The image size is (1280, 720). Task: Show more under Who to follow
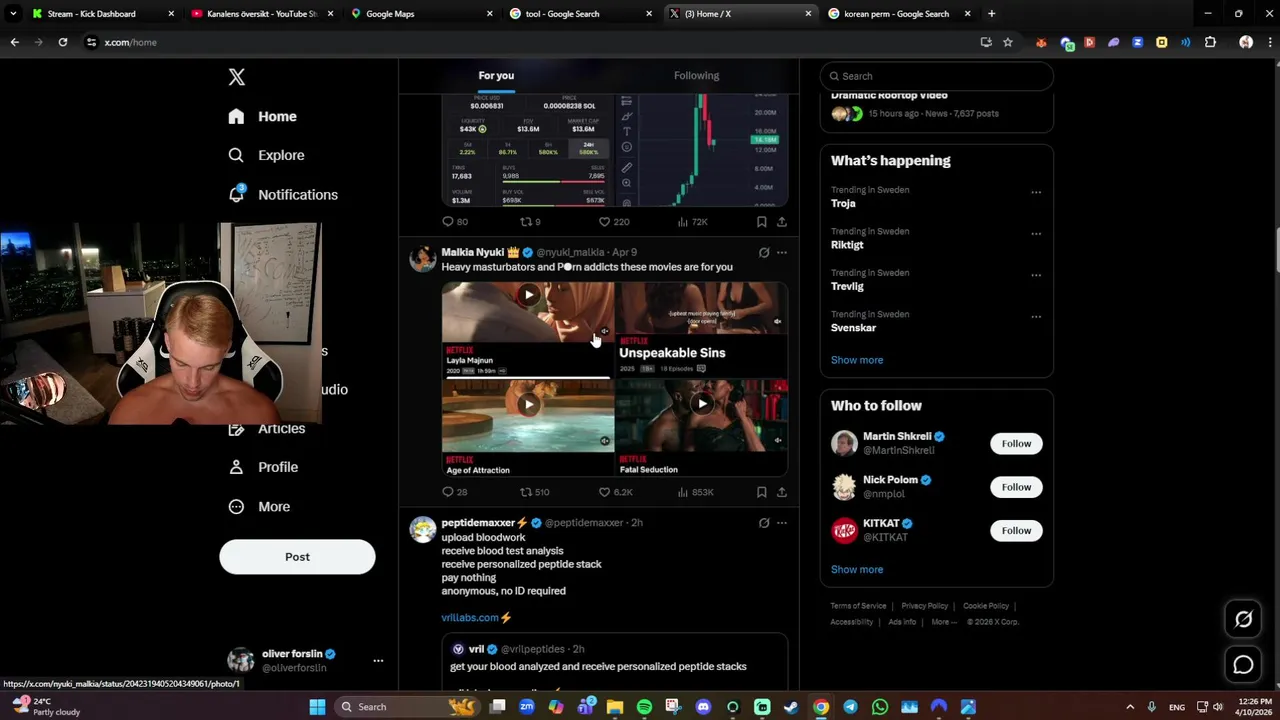click(x=857, y=570)
